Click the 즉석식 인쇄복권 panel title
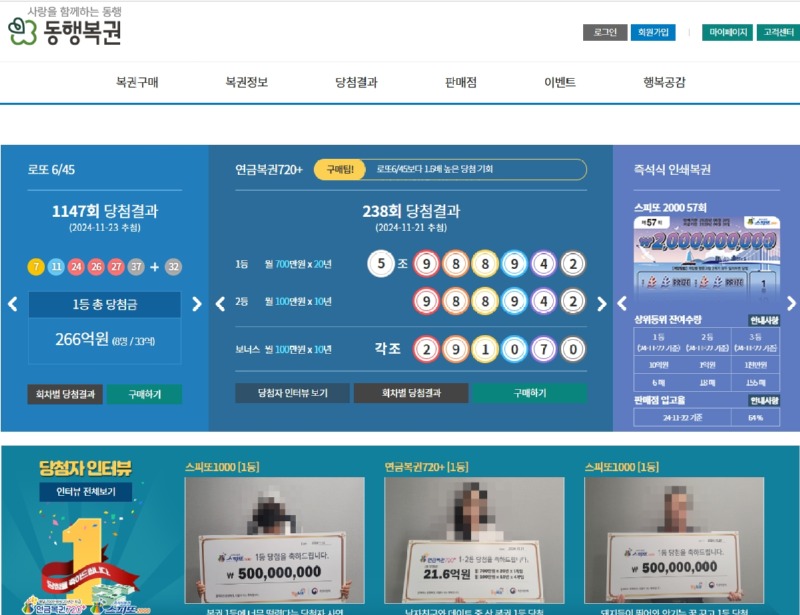 pos(672,169)
